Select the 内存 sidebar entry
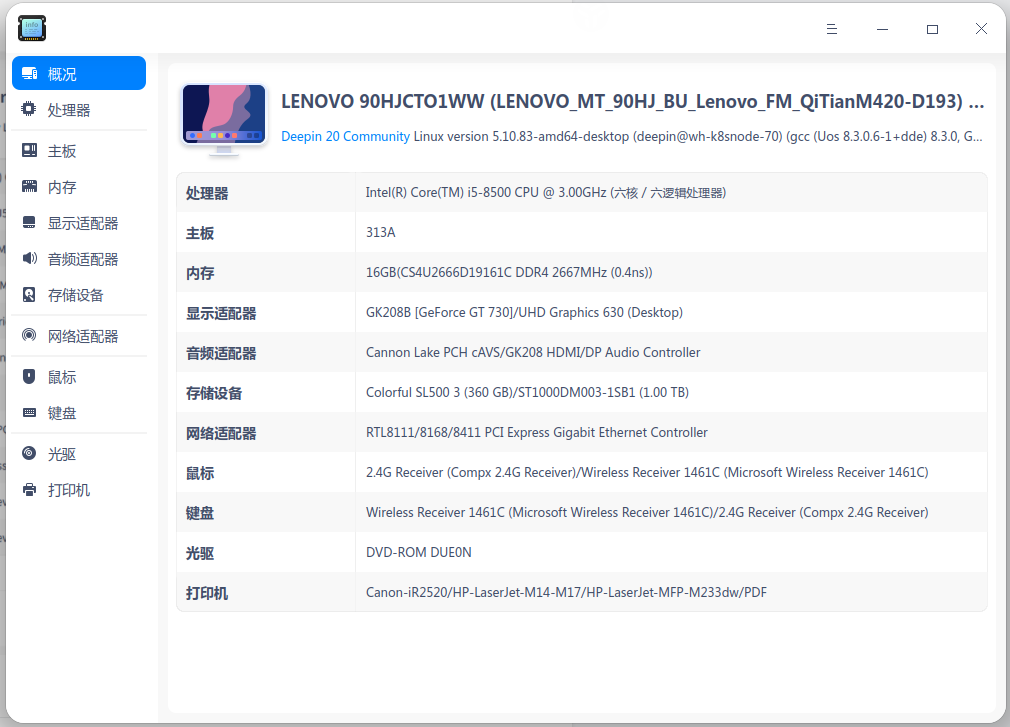The height and width of the screenshot is (727, 1010). [79, 187]
